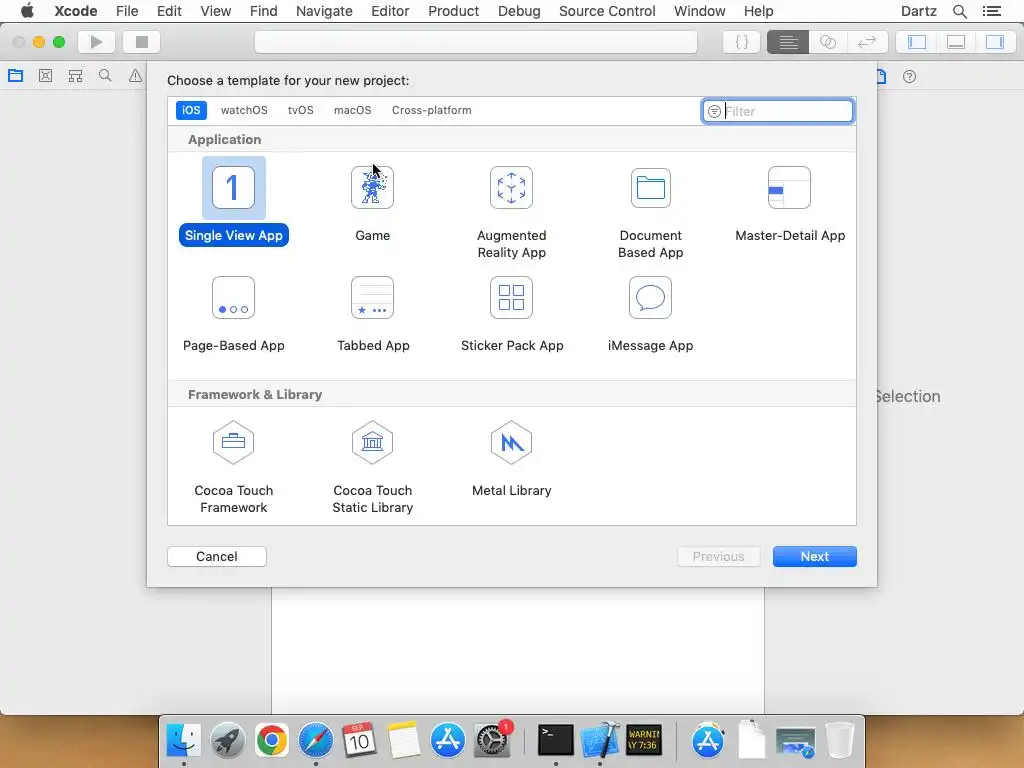Screen dimensions: 1024x768
Task: Toggle the Debug area visibility
Action: coord(956,42)
